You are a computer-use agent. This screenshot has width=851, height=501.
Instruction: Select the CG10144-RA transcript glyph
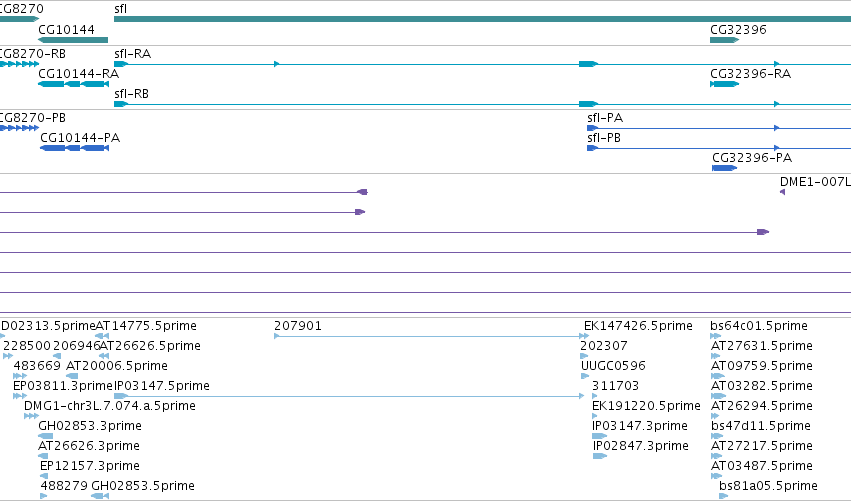tap(73, 84)
